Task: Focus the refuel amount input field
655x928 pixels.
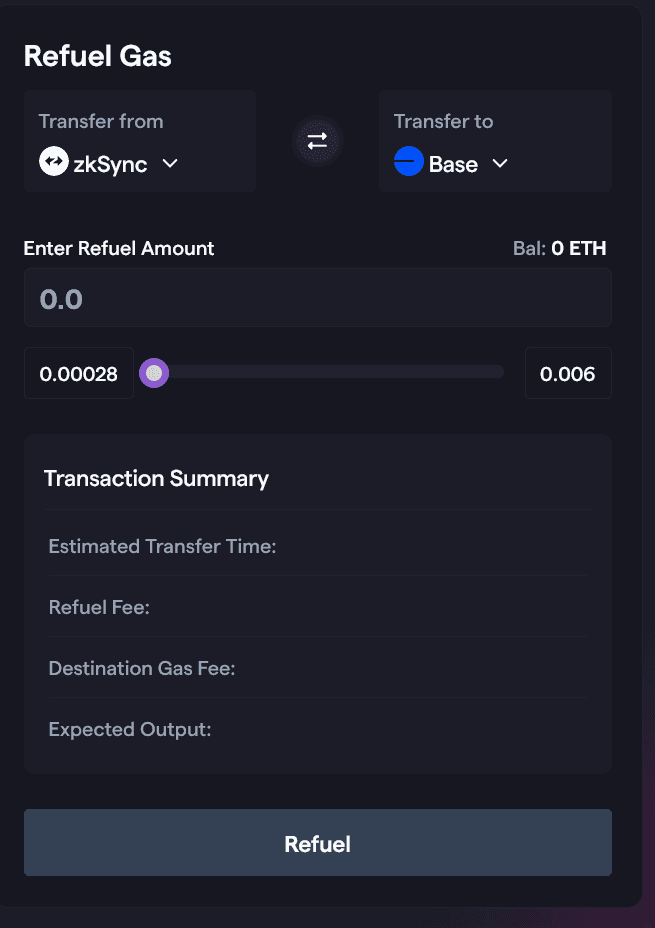Action: coord(317,298)
